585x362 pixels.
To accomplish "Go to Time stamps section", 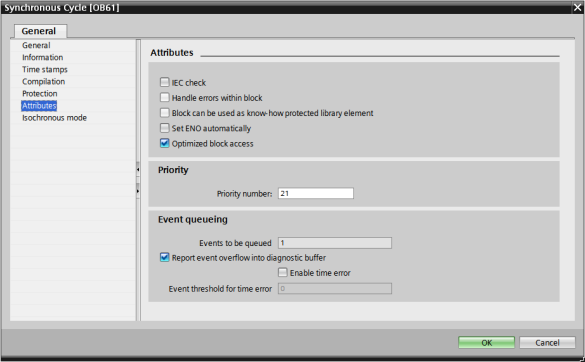I will (45, 69).
